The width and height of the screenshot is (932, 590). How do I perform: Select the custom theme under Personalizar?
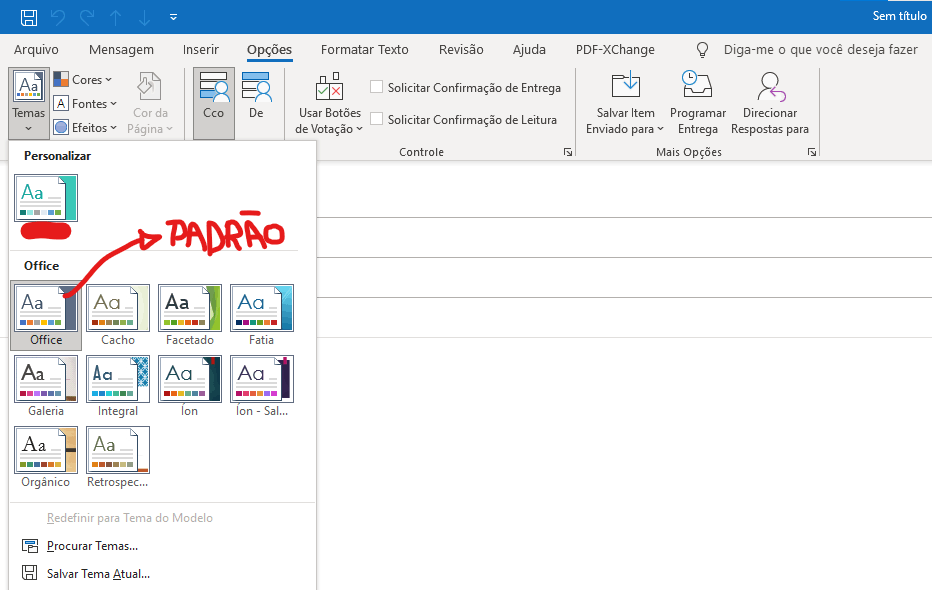tap(46, 198)
